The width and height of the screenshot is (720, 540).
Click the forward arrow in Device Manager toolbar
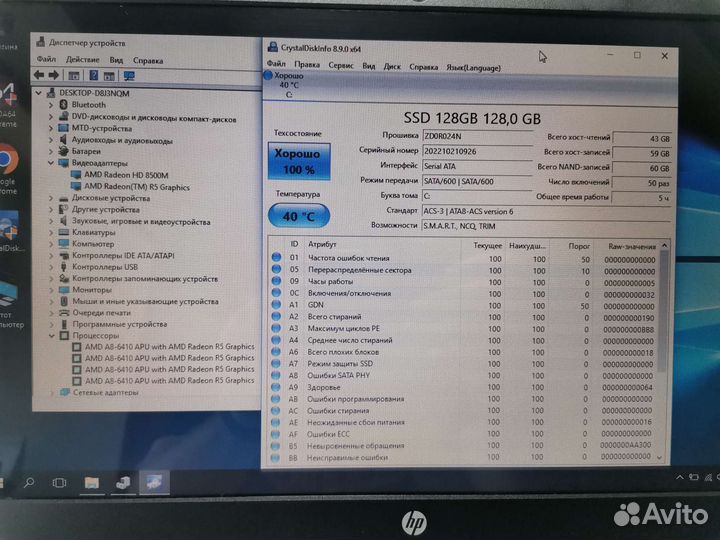tap(54, 75)
